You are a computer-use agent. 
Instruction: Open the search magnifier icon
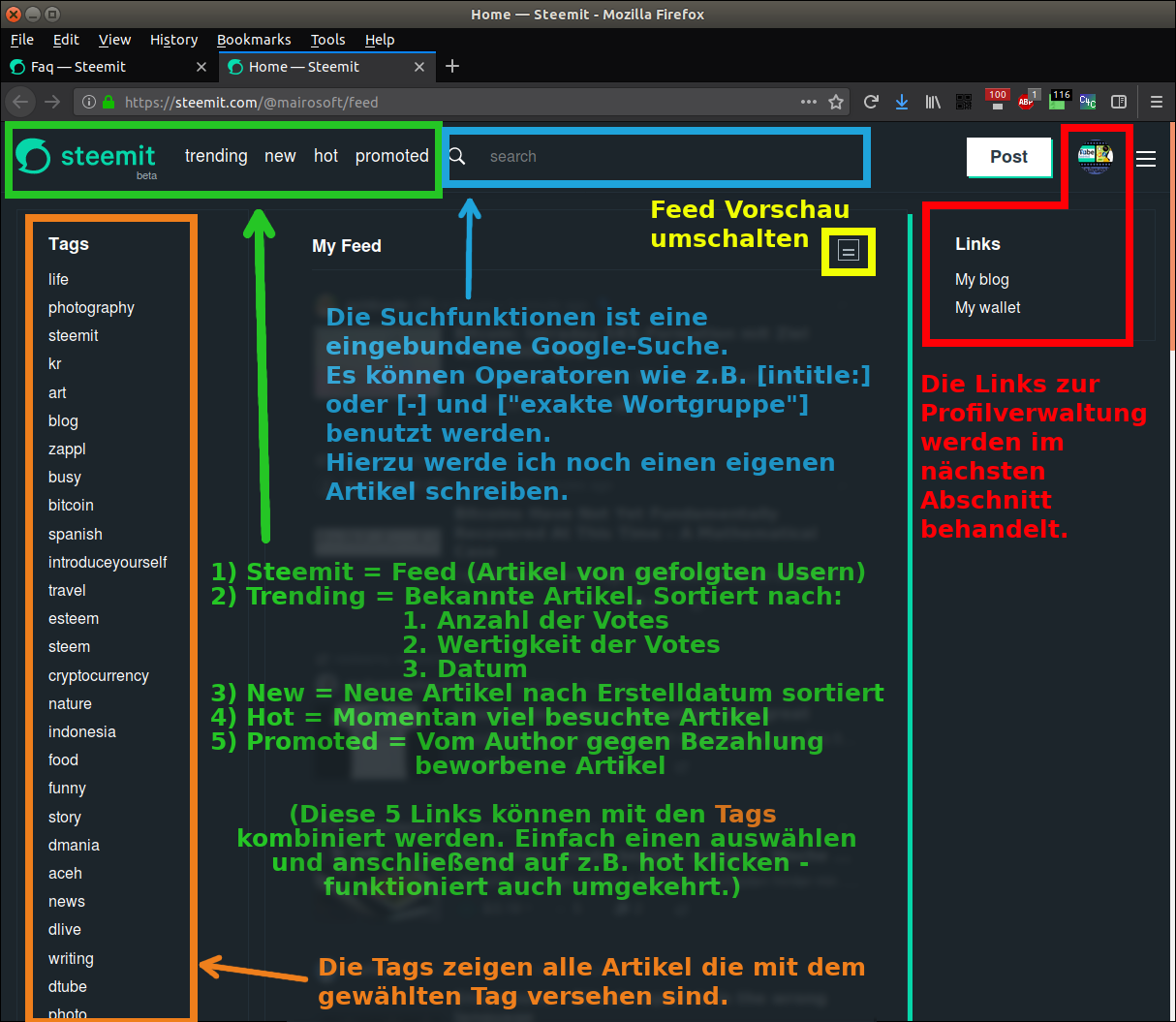pos(457,156)
